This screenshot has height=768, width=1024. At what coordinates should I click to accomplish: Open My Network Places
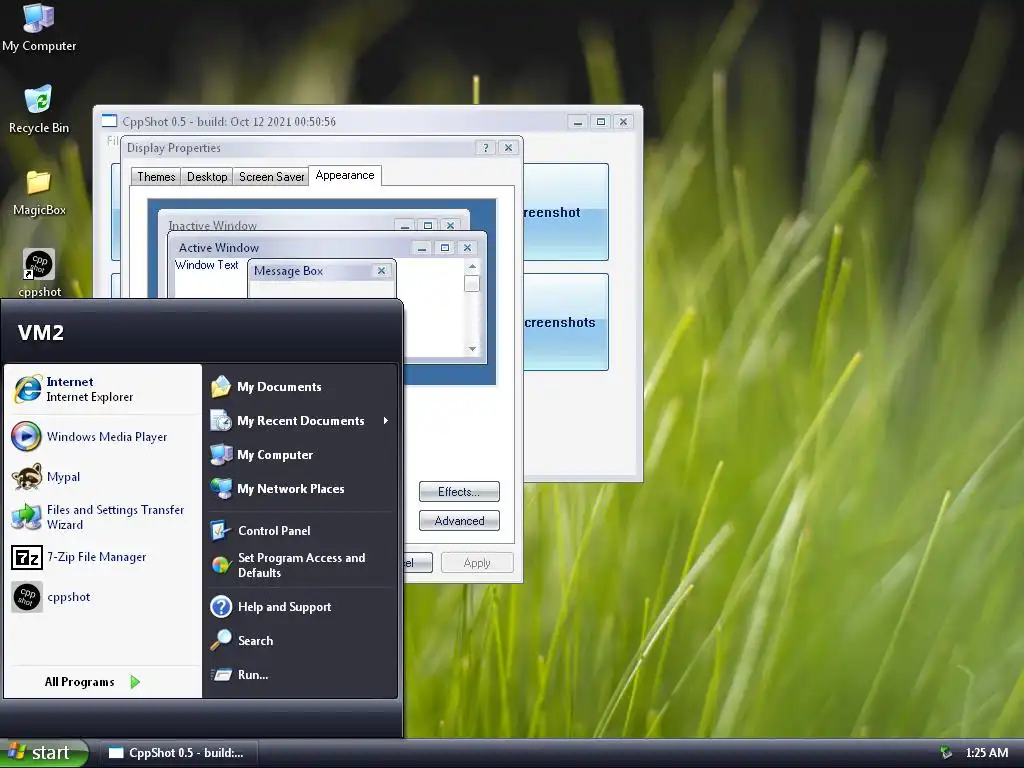[300, 488]
